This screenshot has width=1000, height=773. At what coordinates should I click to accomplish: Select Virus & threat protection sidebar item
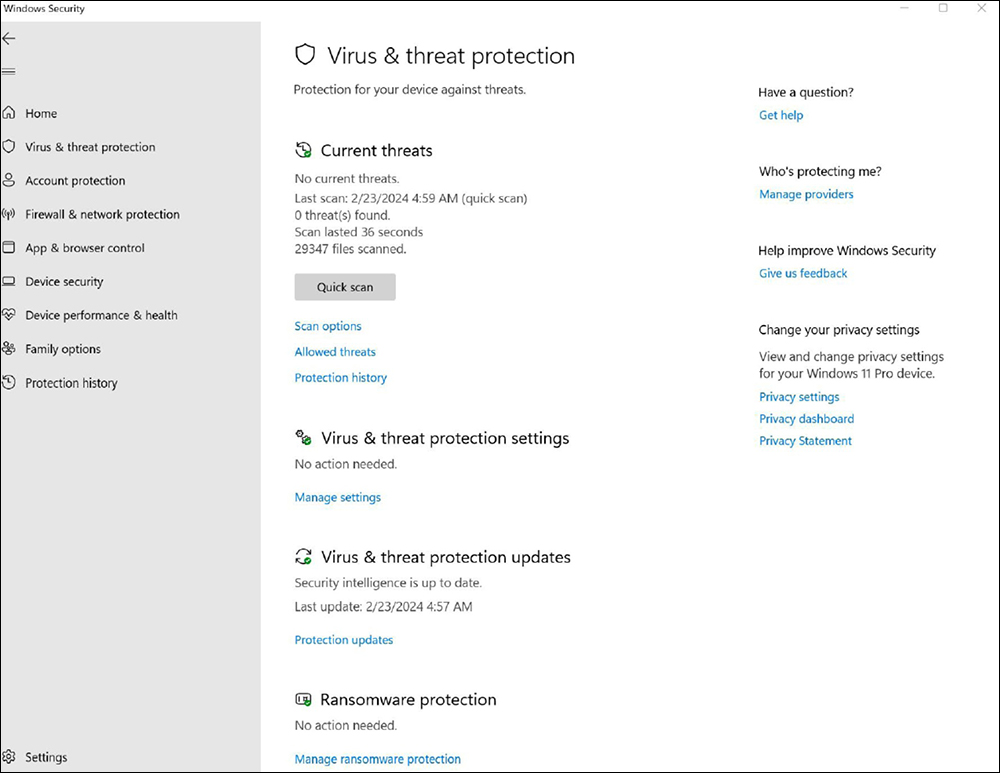click(90, 147)
